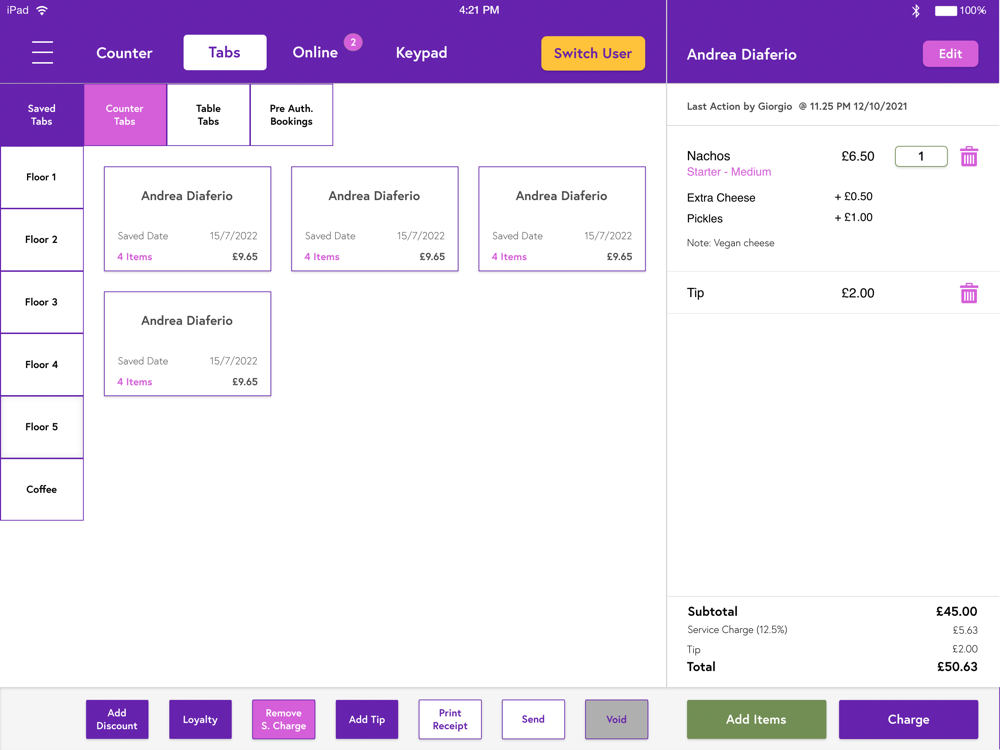Go to the Keypad tab
The image size is (1000, 750).
(x=421, y=53)
